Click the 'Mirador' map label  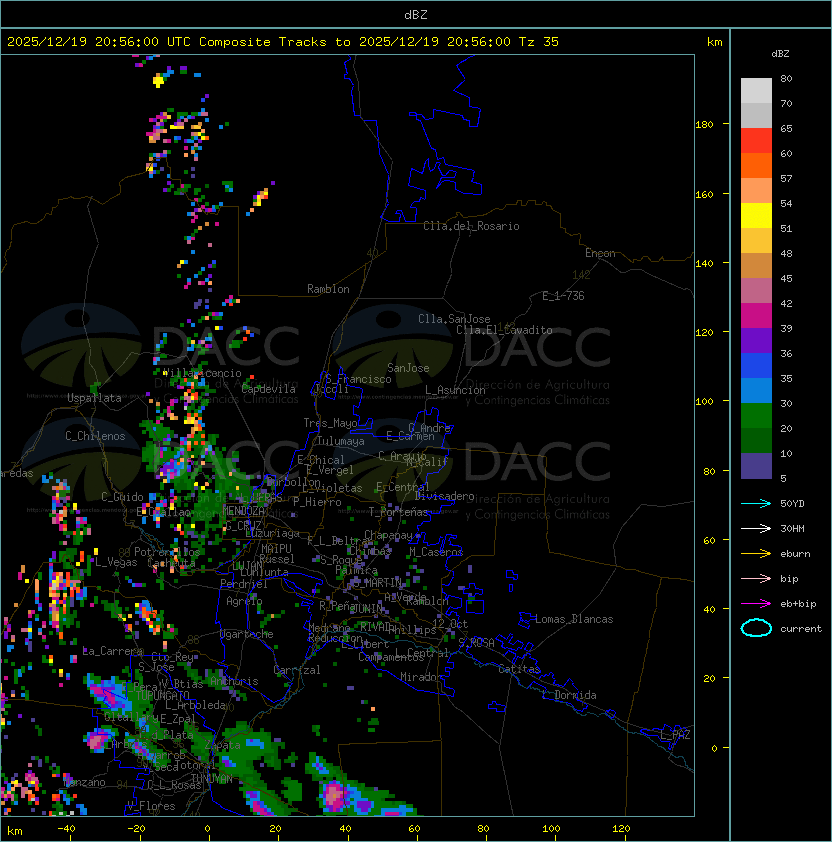point(422,677)
